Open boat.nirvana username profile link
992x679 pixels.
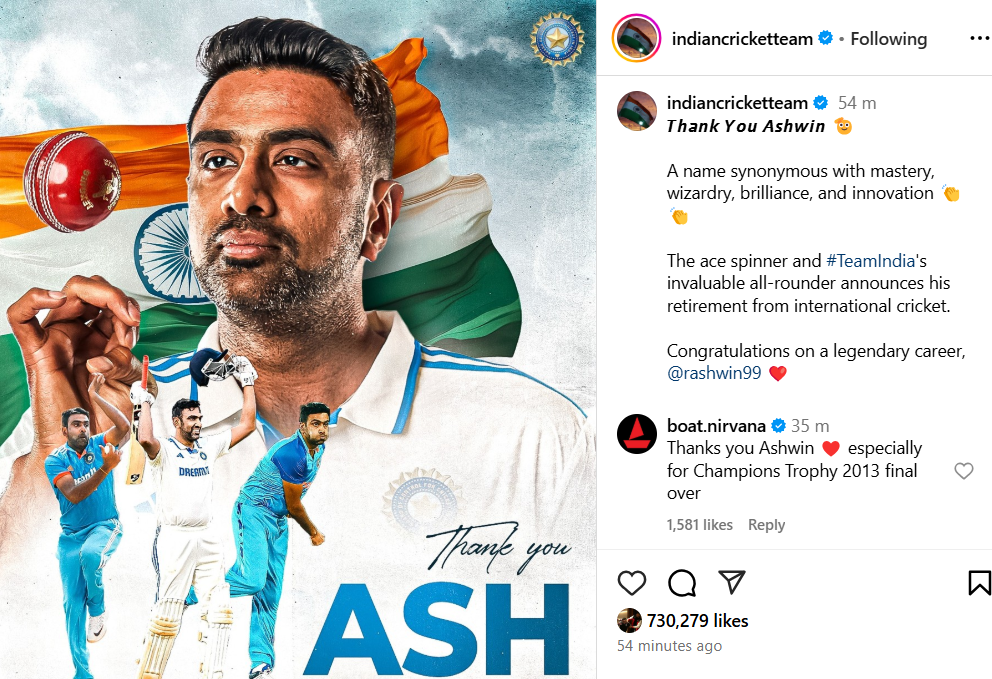tap(716, 425)
